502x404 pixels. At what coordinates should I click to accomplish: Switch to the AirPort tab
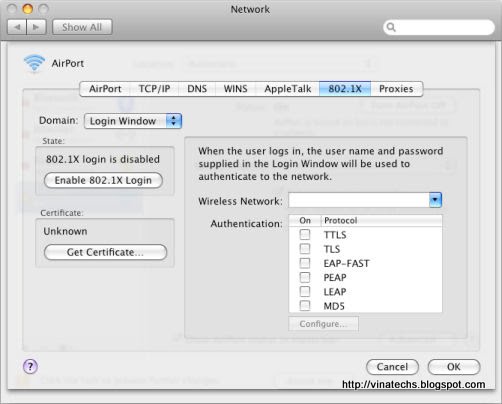tap(105, 89)
